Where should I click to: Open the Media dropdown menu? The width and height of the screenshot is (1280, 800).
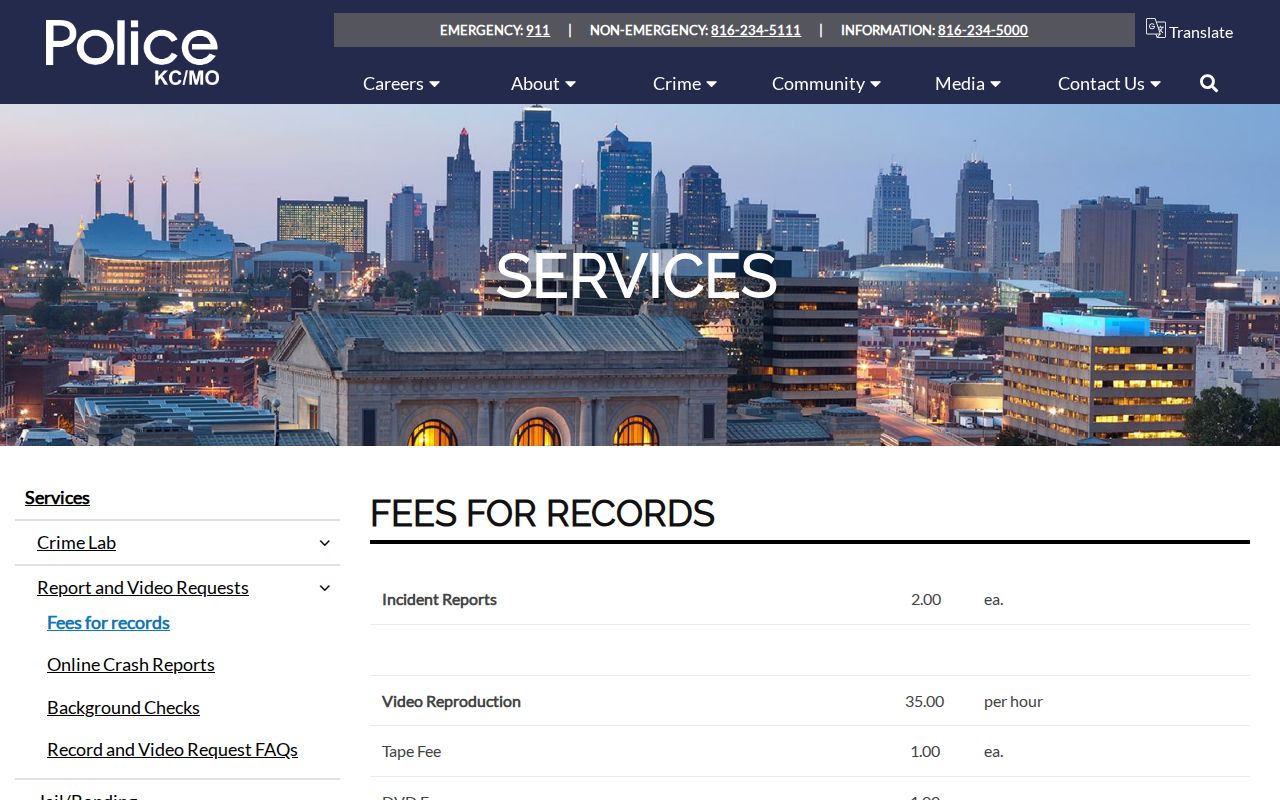[968, 84]
